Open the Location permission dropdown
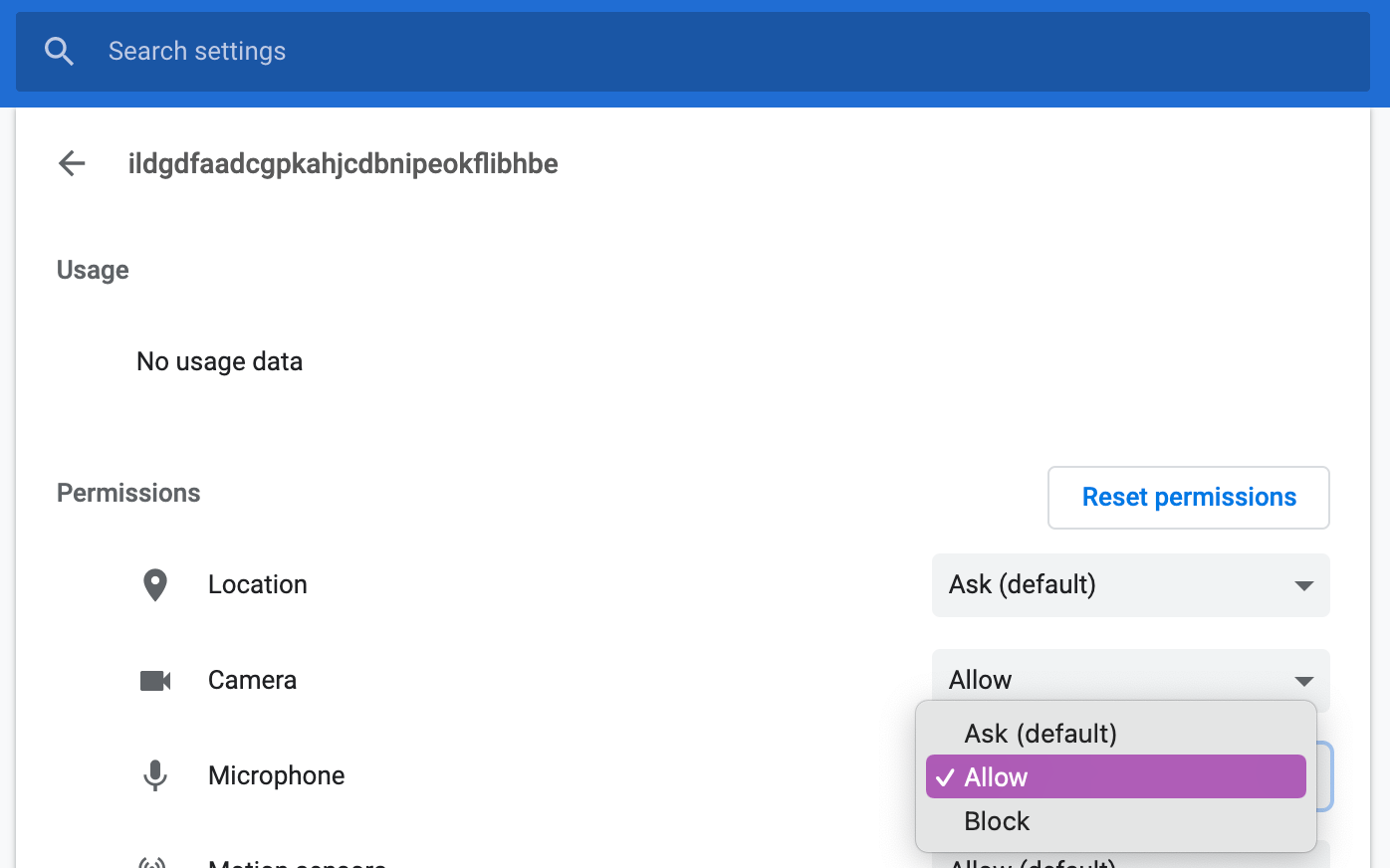This screenshot has width=1390, height=868. pos(1131,585)
